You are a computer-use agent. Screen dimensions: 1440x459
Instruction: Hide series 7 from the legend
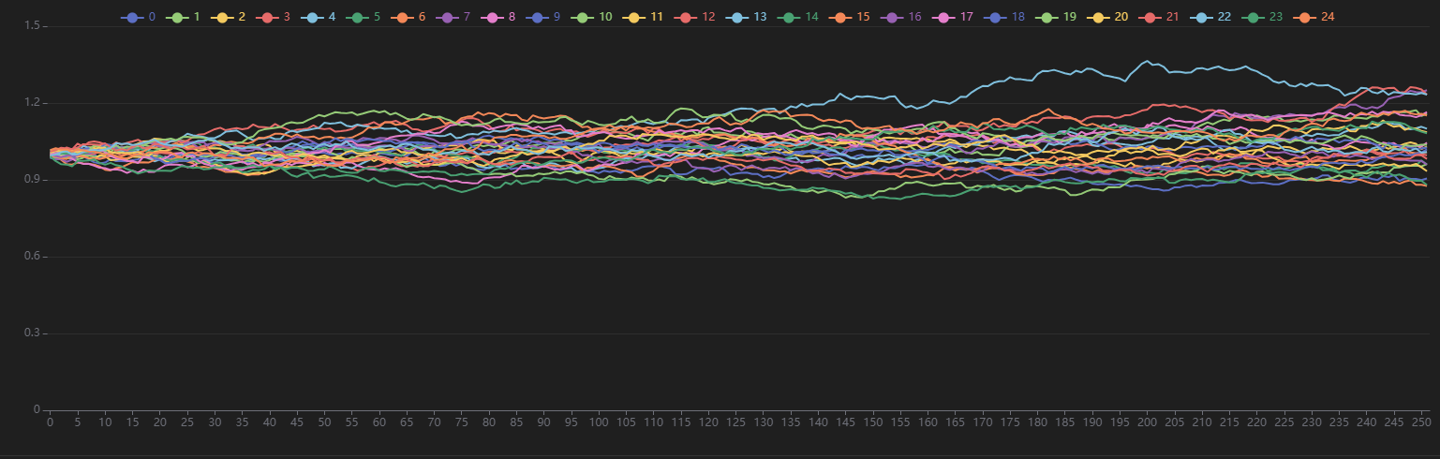click(448, 17)
